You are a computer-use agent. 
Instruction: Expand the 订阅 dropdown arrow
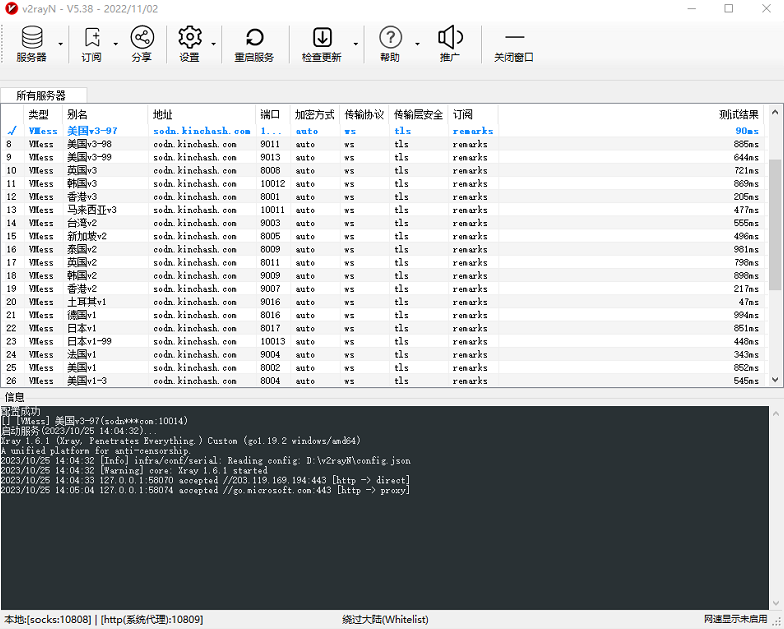[116, 44]
